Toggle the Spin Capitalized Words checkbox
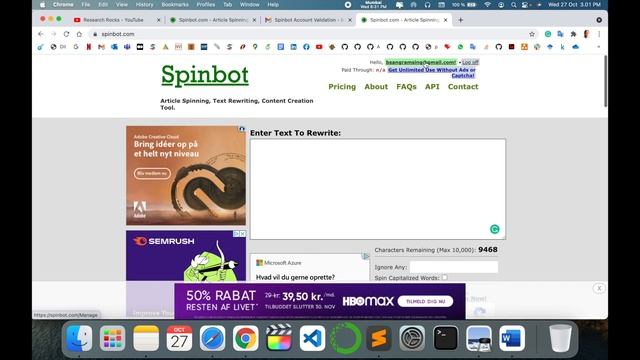This screenshot has width=640, height=360. point(444,278)
